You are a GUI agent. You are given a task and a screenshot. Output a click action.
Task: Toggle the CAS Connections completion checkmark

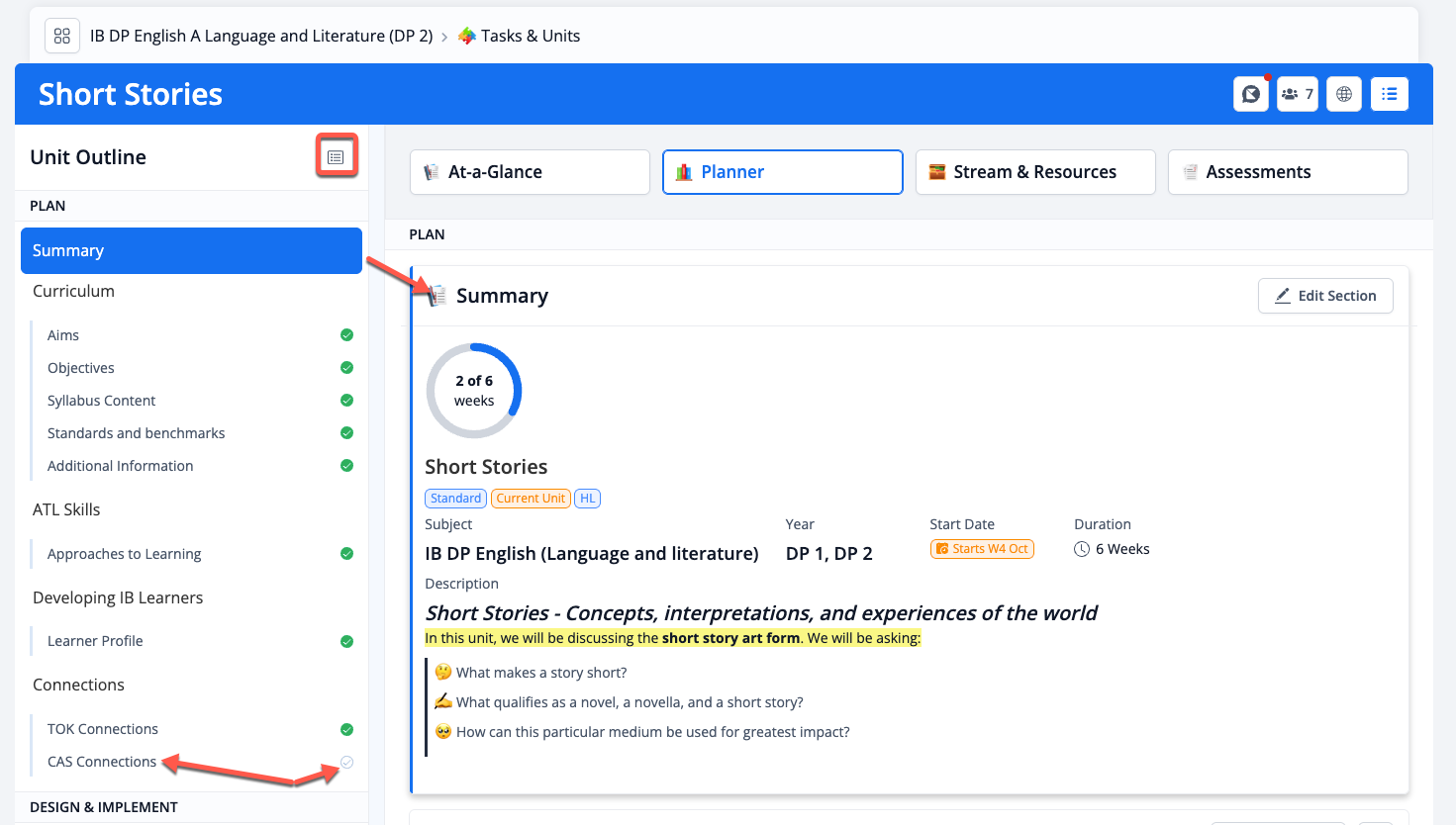pyautogui.click(x=346, y=762)
